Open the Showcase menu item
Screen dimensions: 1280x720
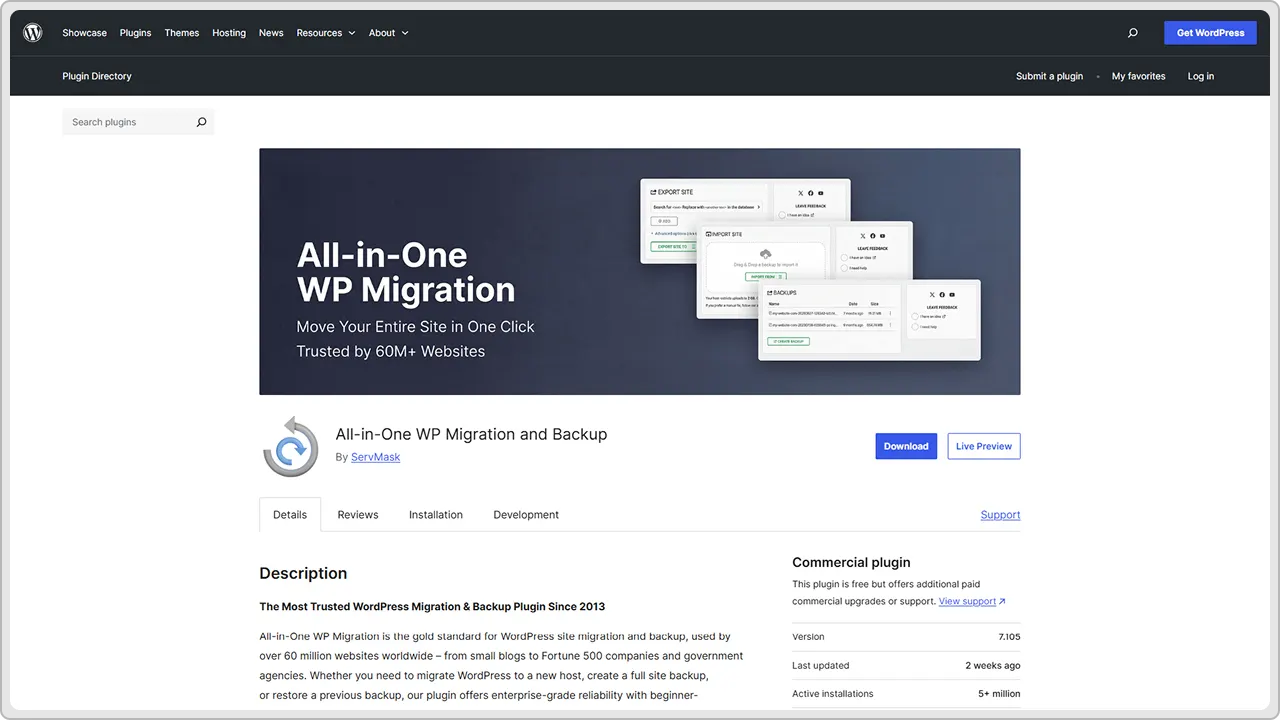[84, 33]
